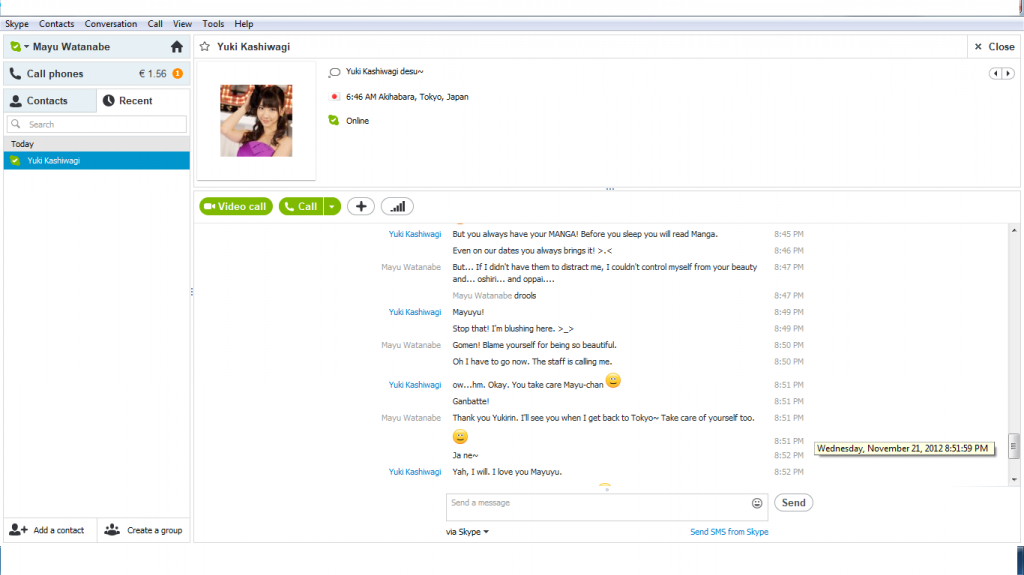Open the Call menu
Screen dimensions: 1024x575
(155, 24)
